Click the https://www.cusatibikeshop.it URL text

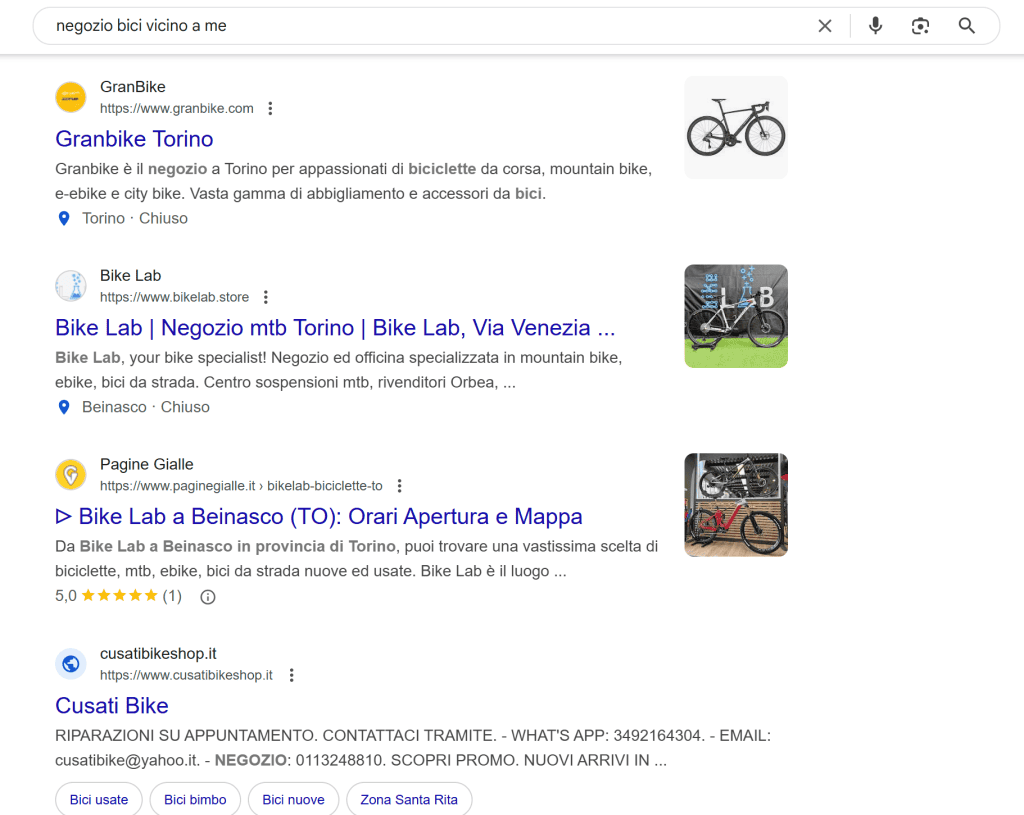click(186, 675)
